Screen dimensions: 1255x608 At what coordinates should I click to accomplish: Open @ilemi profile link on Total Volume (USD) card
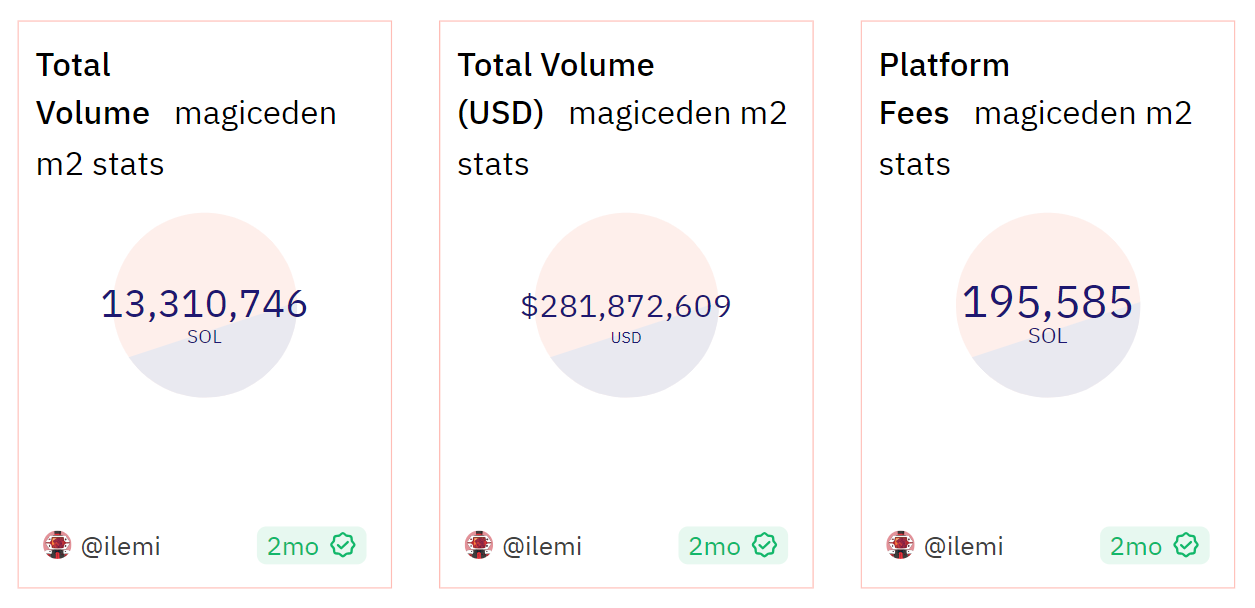pos(542,546)
